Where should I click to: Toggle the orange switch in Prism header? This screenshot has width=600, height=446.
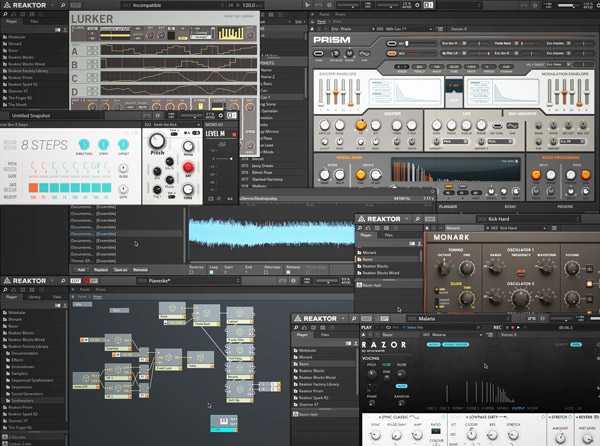[391, 53]
